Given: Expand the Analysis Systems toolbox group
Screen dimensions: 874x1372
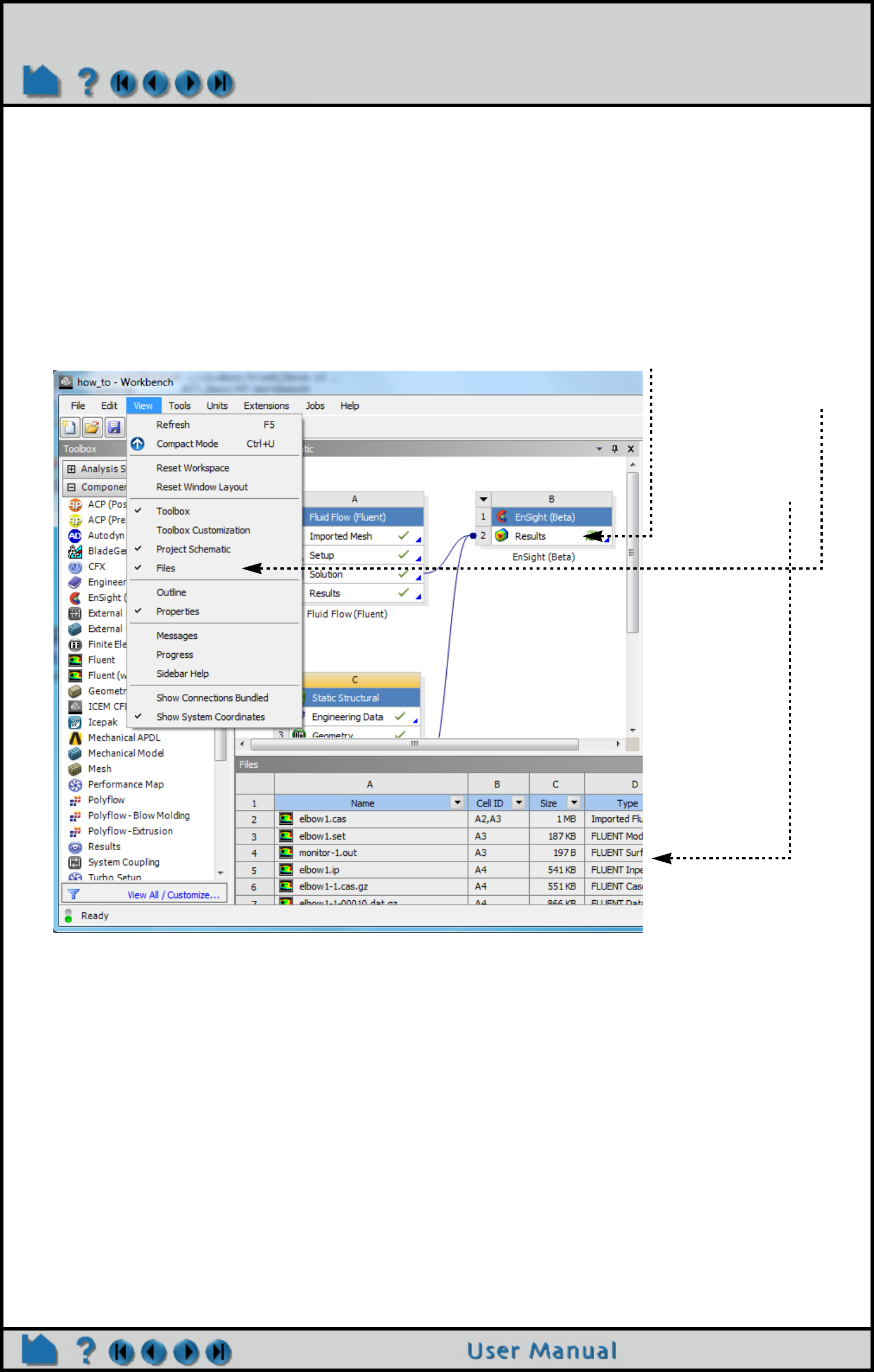Looking at the screenshot, I should (x=71, y=469).
